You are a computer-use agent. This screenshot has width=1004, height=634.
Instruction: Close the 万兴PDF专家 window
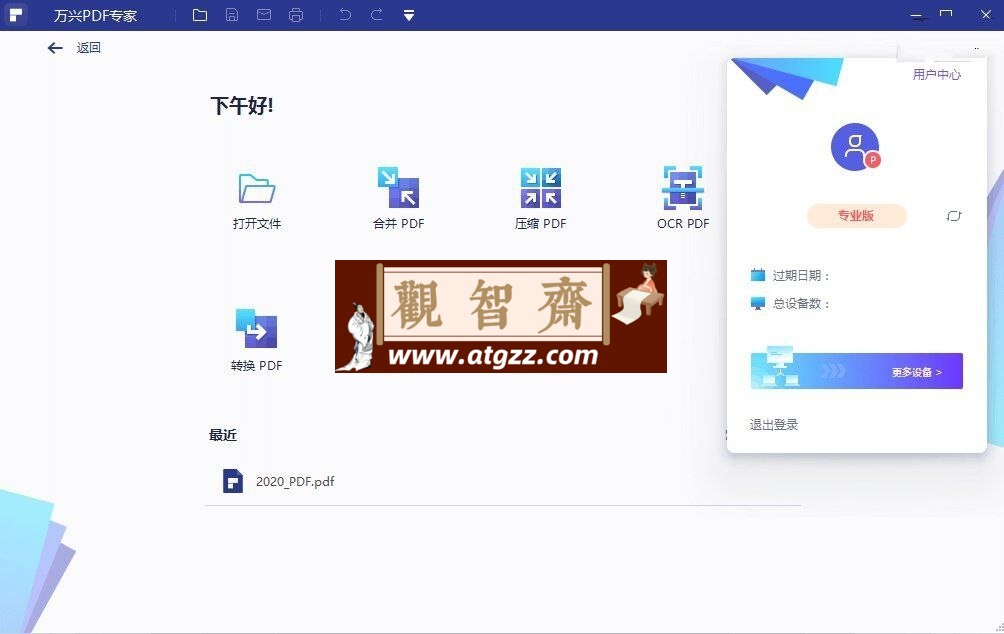pyautogui.click(x=985, y=14)
